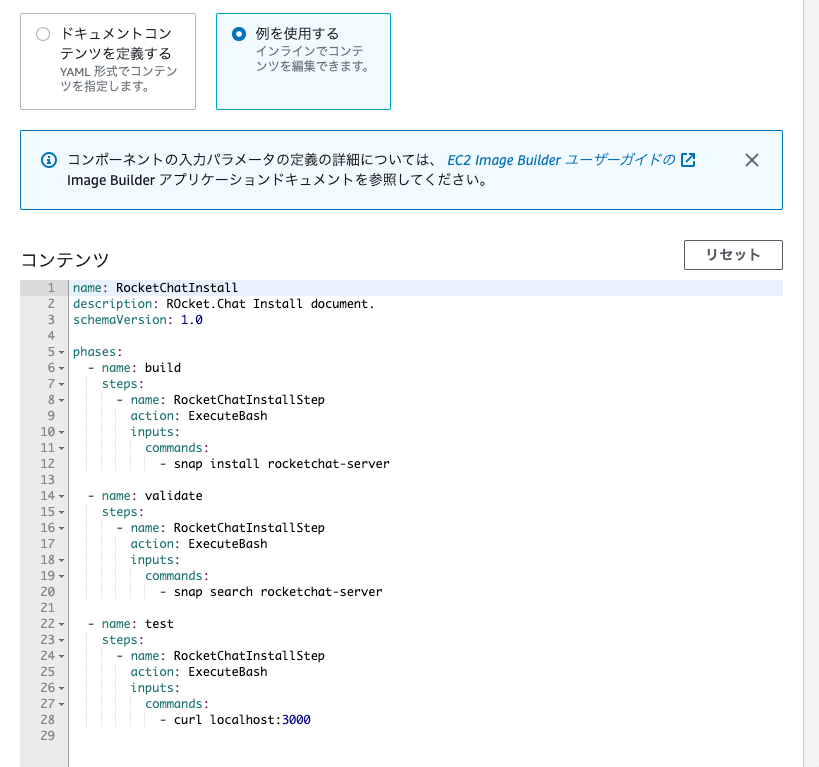Click 'ExecuteBash' action on line 9

[x=228, y=416]
